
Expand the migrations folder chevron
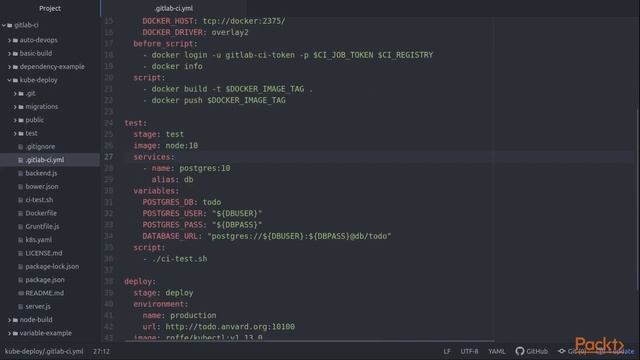[15, 107]
